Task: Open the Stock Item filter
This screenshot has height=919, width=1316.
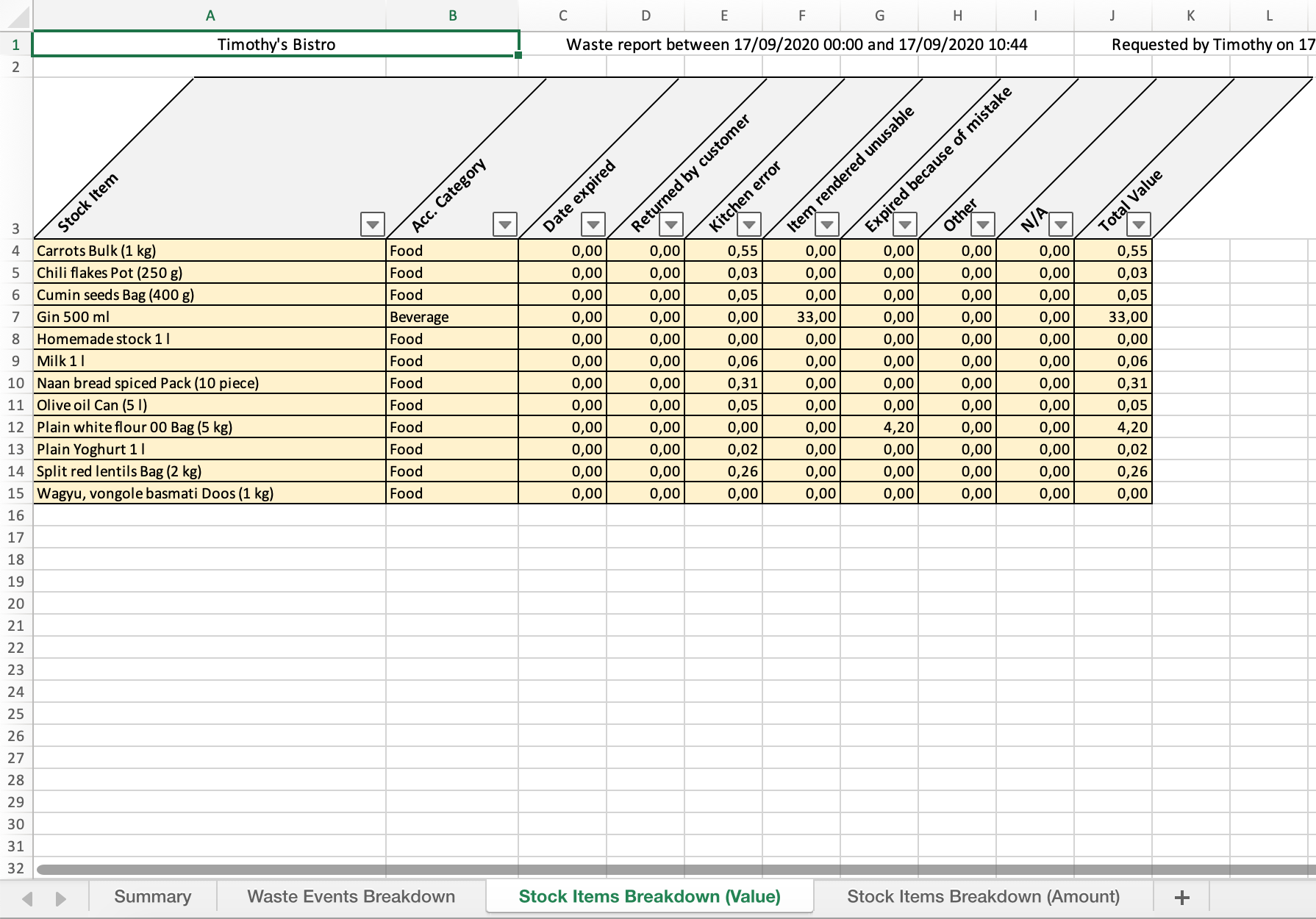Action: [371, 224]
